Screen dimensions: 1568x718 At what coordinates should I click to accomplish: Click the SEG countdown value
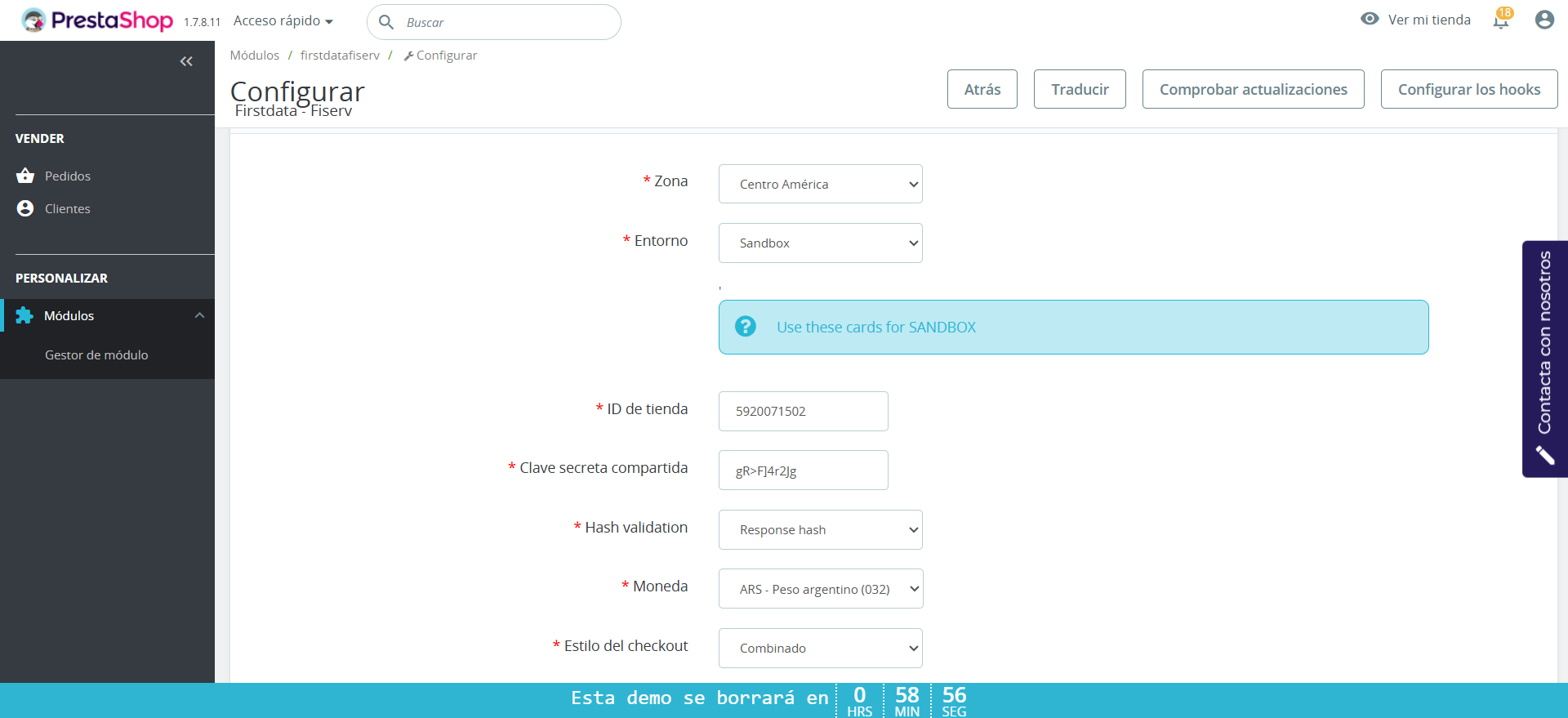955,695
